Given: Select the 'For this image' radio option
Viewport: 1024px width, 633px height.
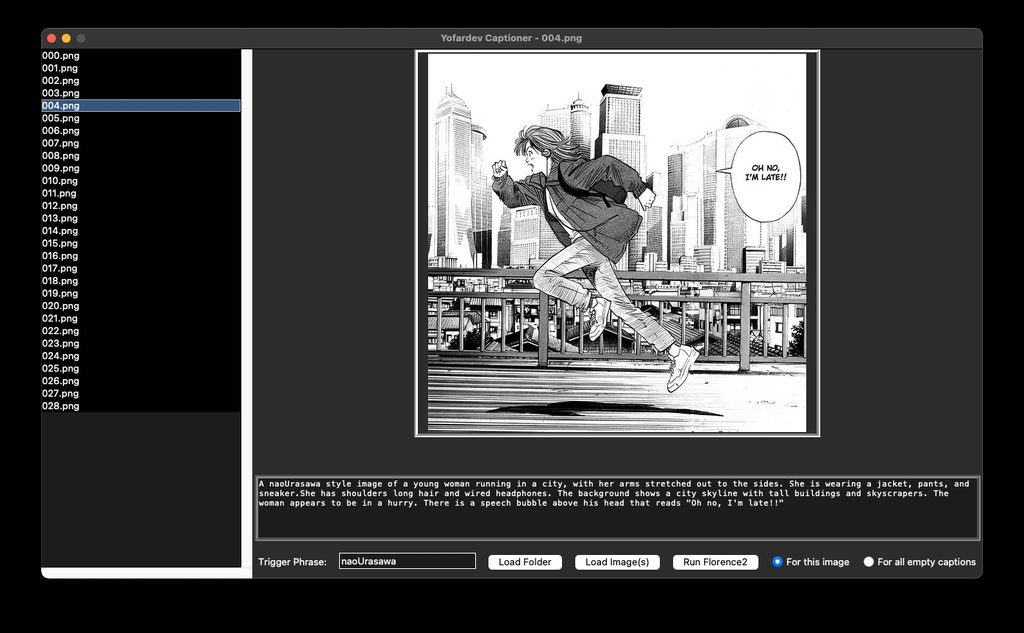Looking at the screenshot, I should point(778,562).
